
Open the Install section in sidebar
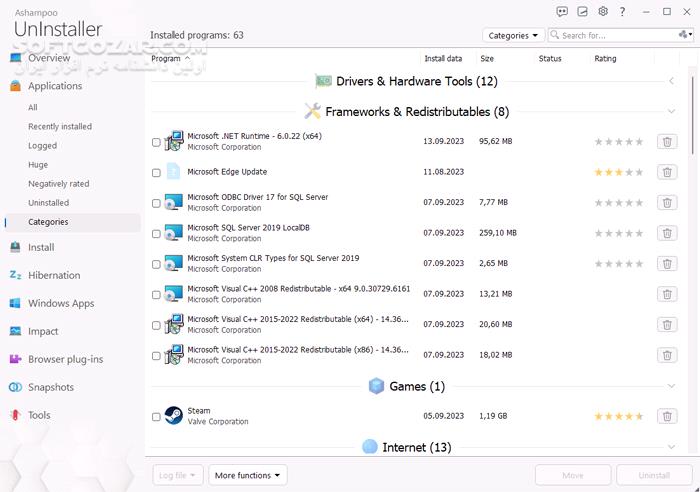[x=41, y=247]
